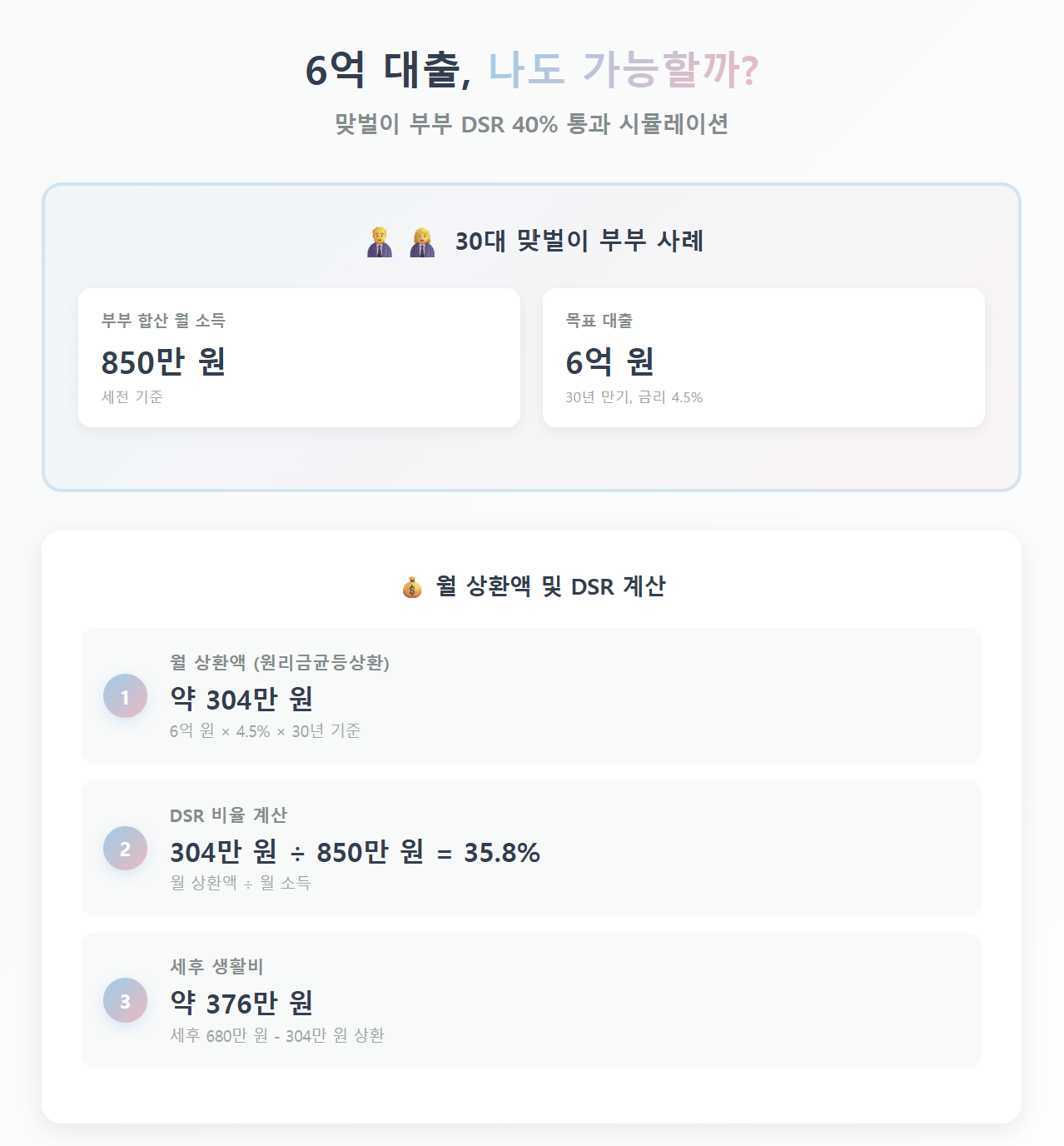This screenshot has height=1146, width=1064.
Task: Click '30년 만기, 금리 4.5%' loan terms text
Action: (x=634, y=397)
